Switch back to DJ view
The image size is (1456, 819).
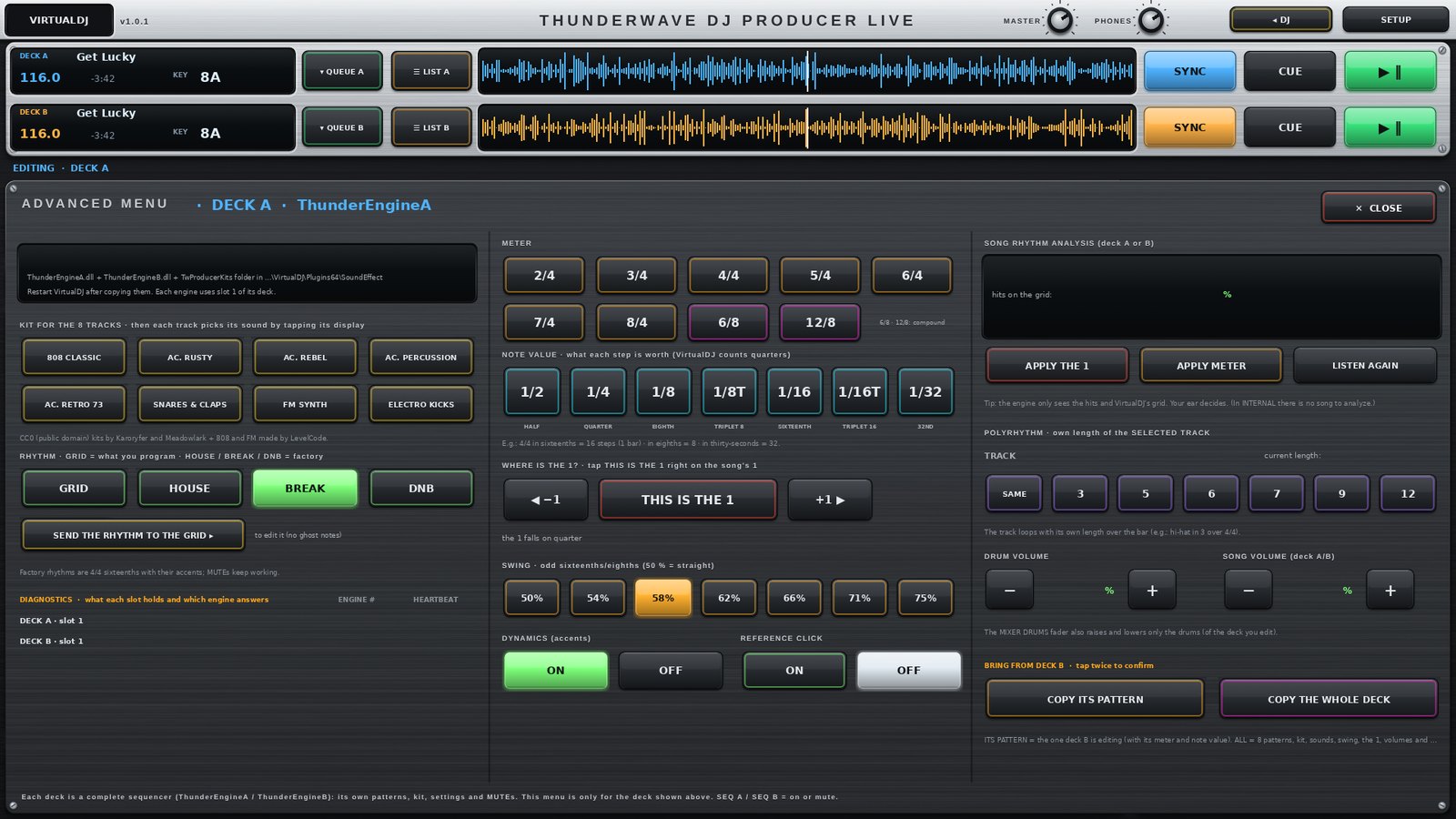(x=1280, y=19)
